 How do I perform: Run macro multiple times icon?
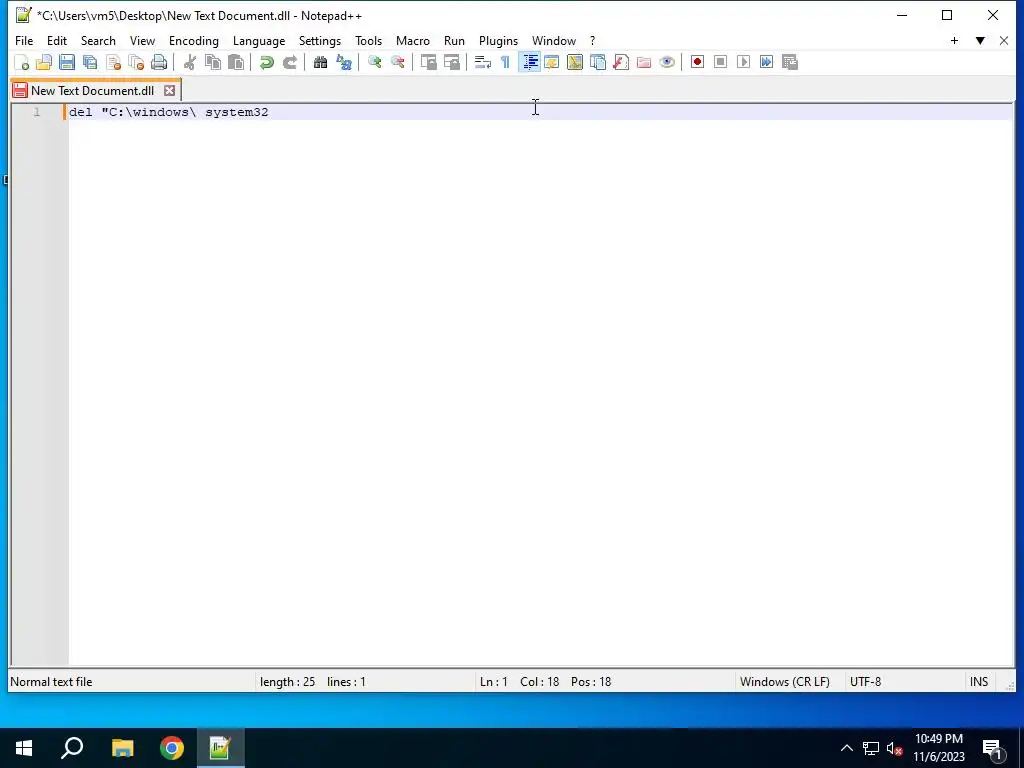point(766,62)
